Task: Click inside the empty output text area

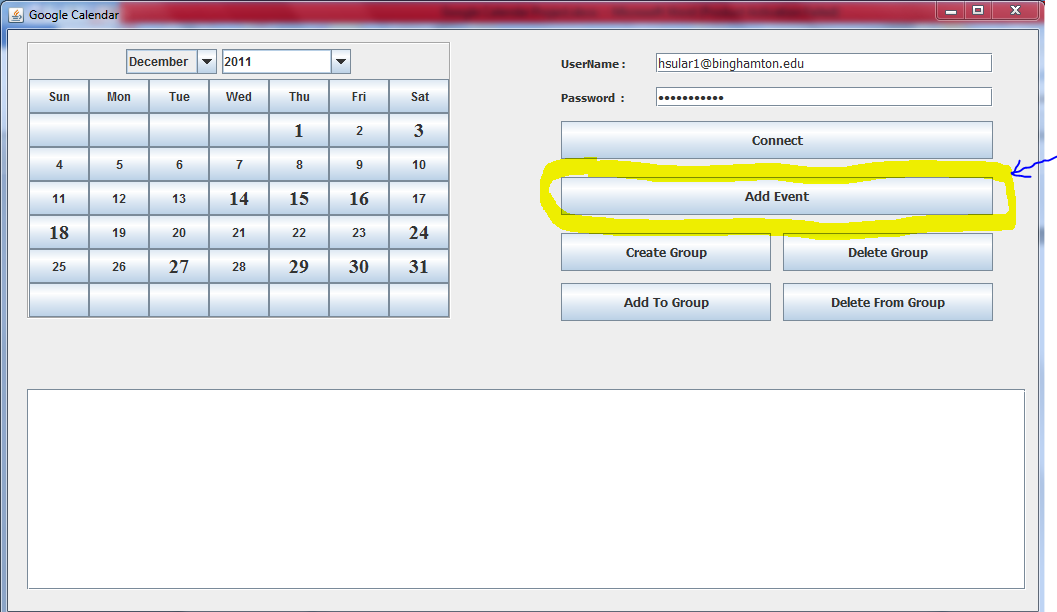Action: click(525, 488)
